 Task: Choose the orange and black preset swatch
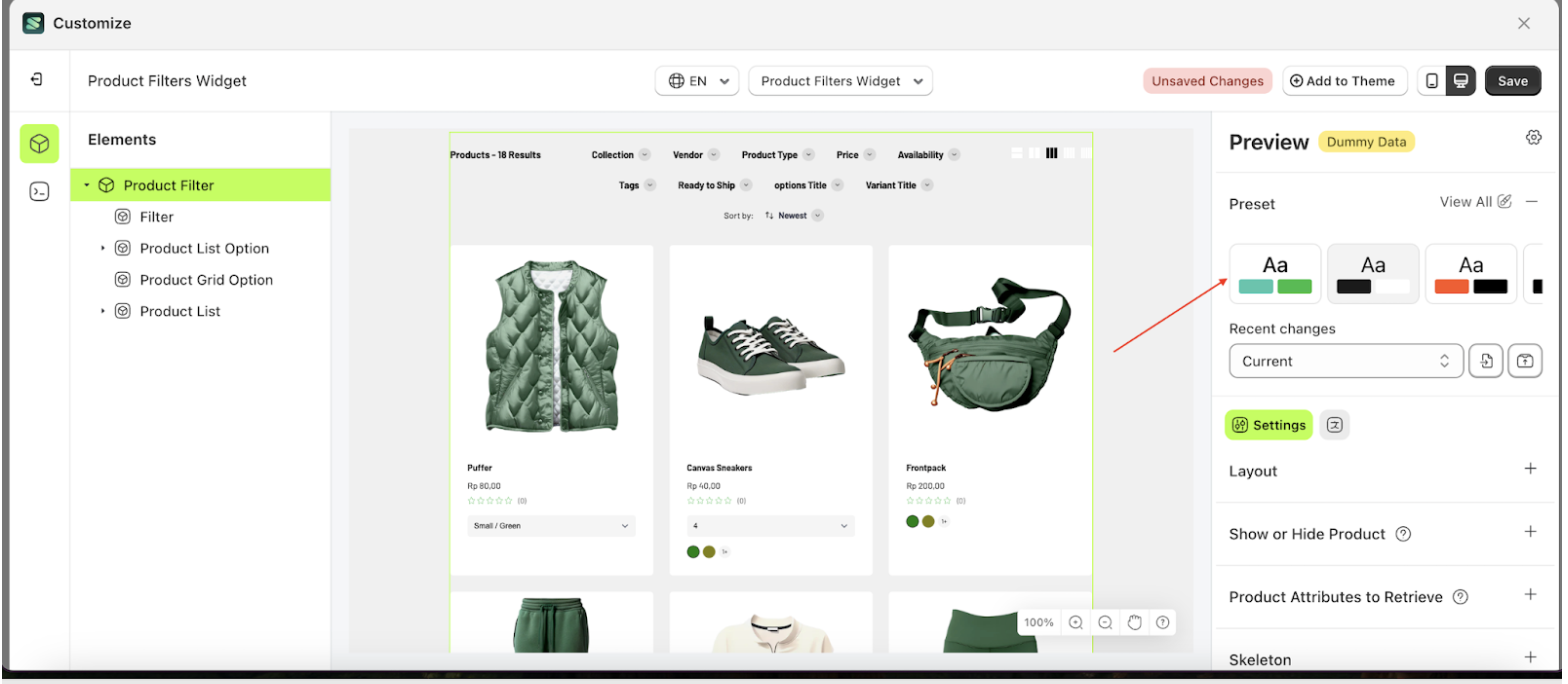tap(1470, 273)
